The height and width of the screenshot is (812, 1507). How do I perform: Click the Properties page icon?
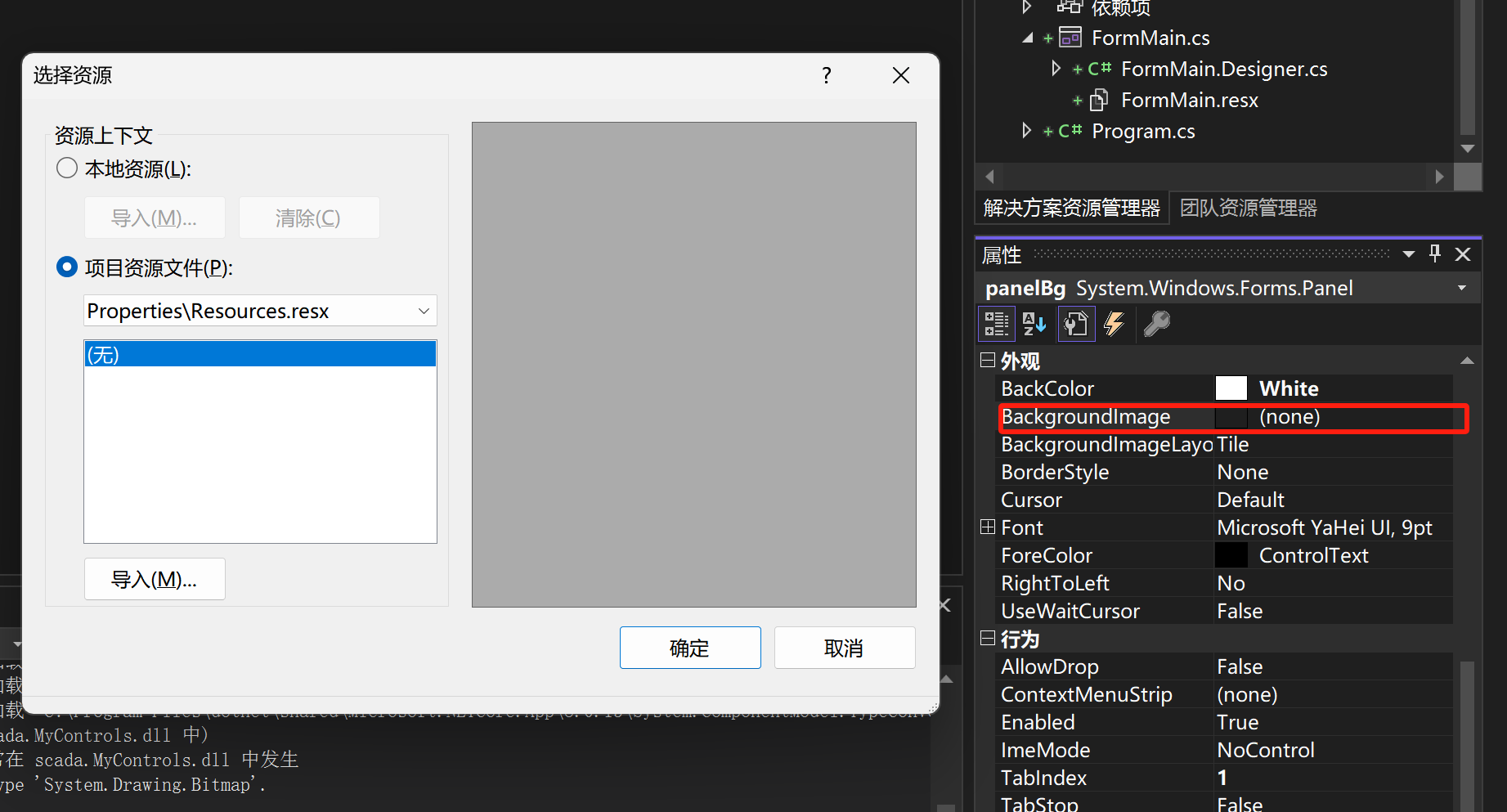click(1076, 324)
